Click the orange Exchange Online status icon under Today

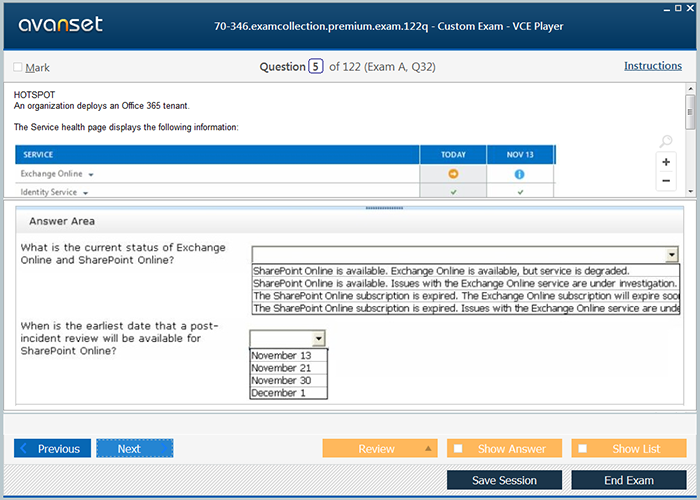[x=453, y=174]
